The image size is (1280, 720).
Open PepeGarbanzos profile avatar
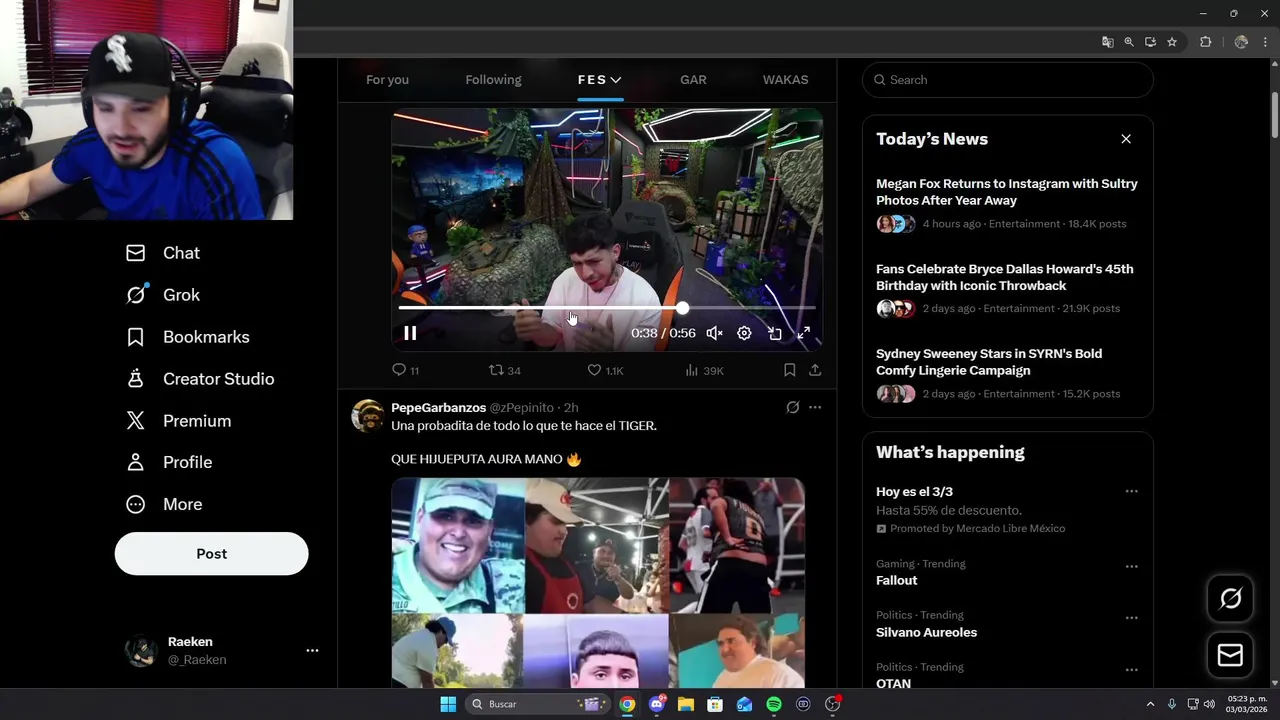coord(368,415)
